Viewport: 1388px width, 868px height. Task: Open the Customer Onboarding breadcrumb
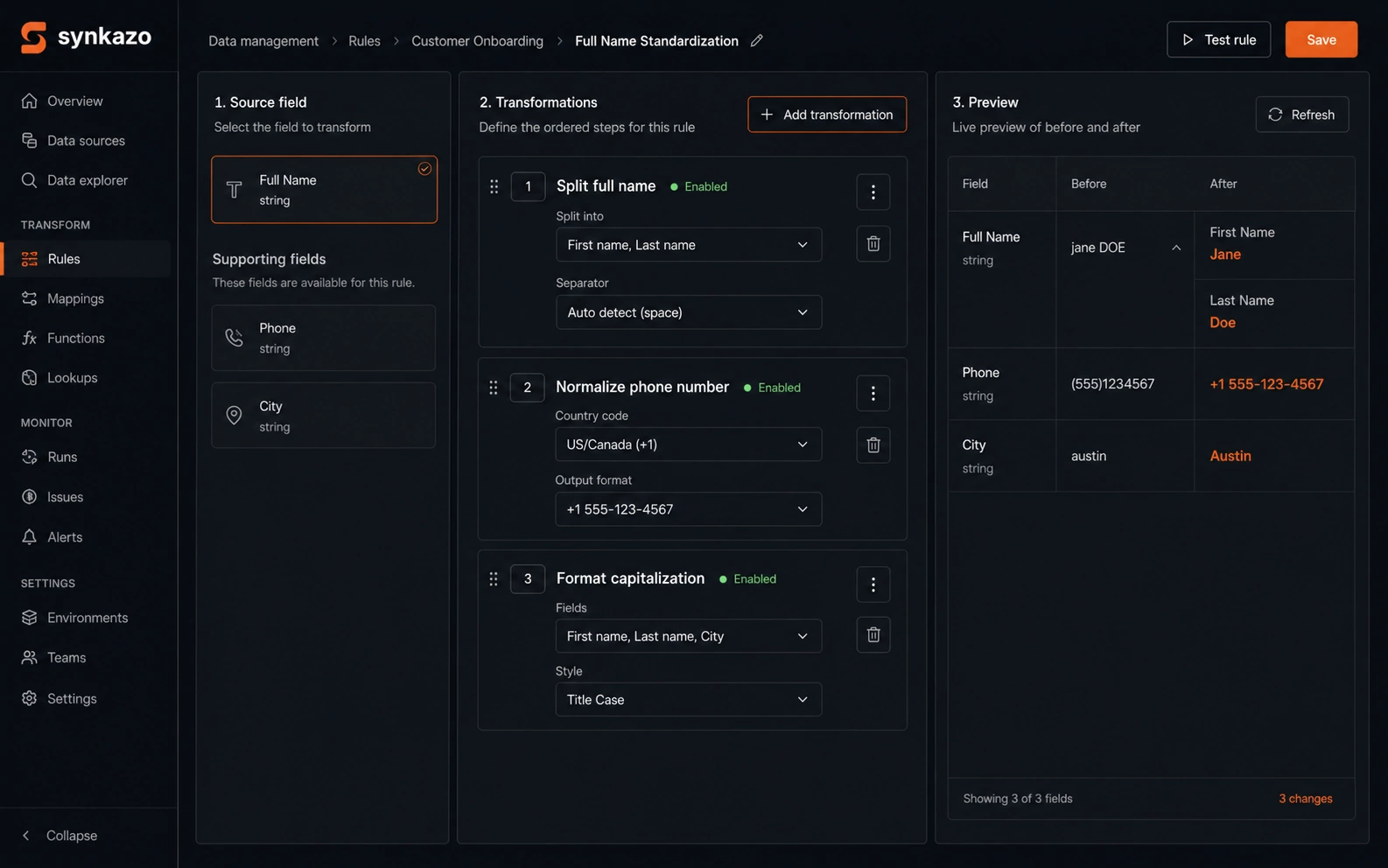pyautogui.click(x=478, y=41)
